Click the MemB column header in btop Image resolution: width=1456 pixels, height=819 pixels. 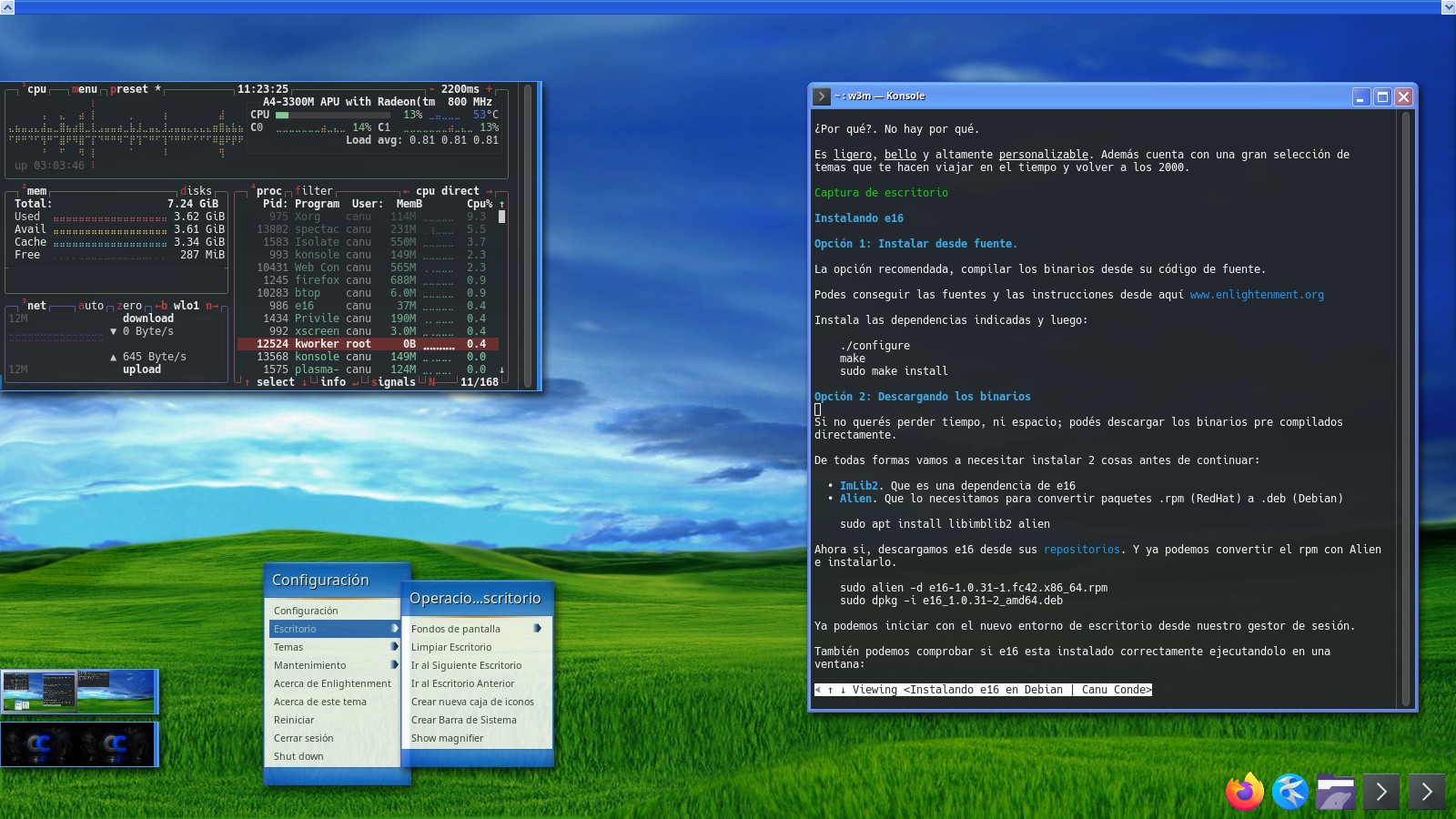pyautogui.click(x=409, y=204)
